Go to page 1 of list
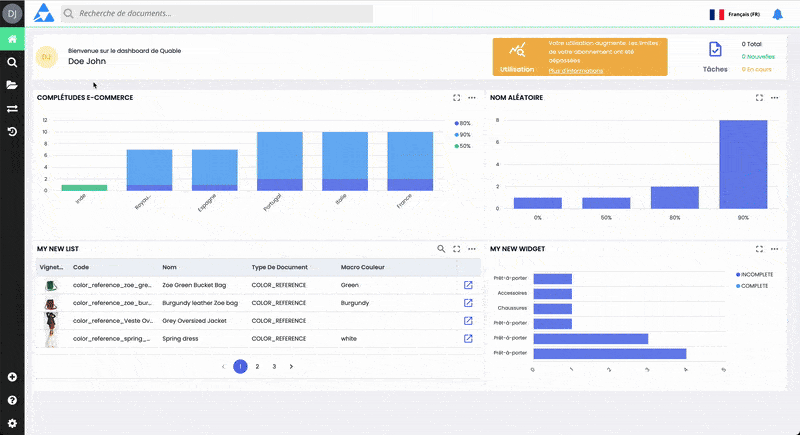Viewport: 800px width, 435px height. pyautogui.click(x=240, y=366)
